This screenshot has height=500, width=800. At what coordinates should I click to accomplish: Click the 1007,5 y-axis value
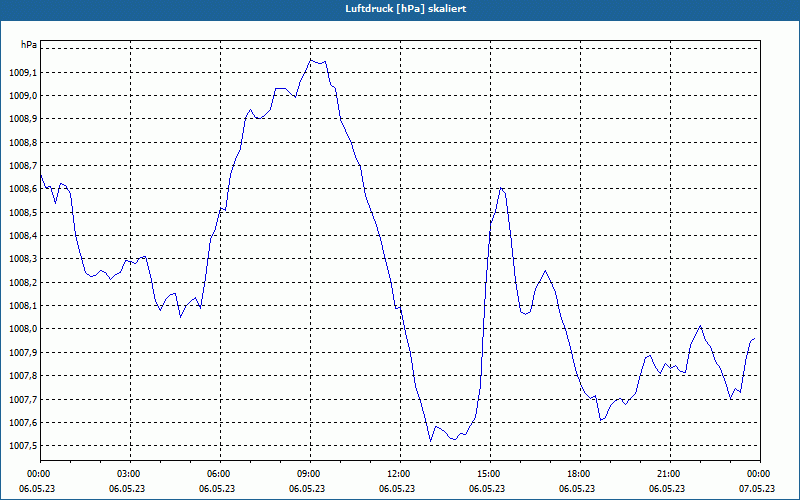coord(23,446)
